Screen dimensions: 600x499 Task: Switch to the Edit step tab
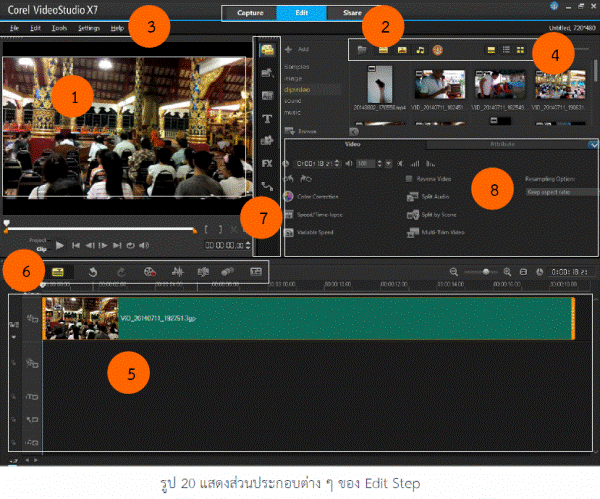[302, 13]
